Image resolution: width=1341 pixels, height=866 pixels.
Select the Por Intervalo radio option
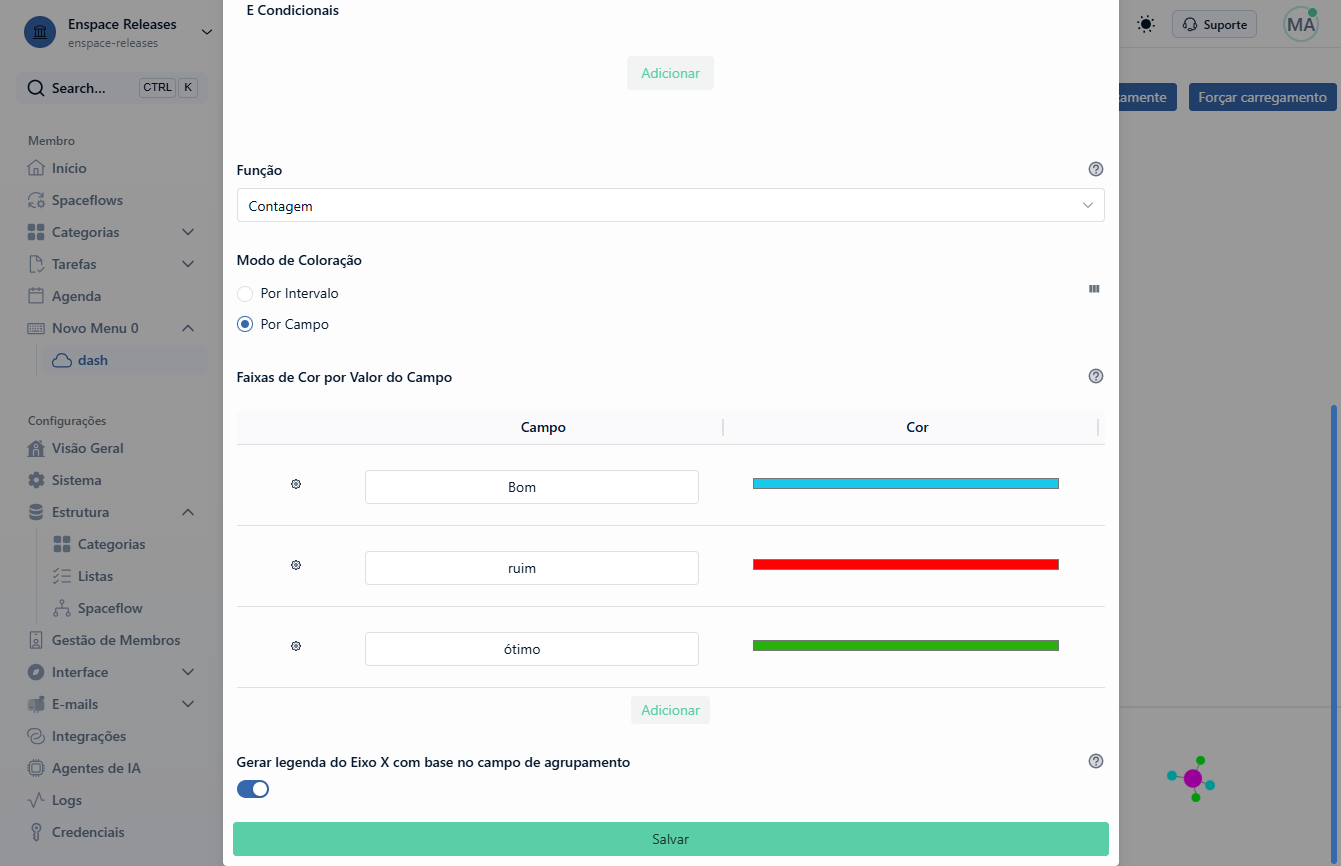[x=245, y=294]
